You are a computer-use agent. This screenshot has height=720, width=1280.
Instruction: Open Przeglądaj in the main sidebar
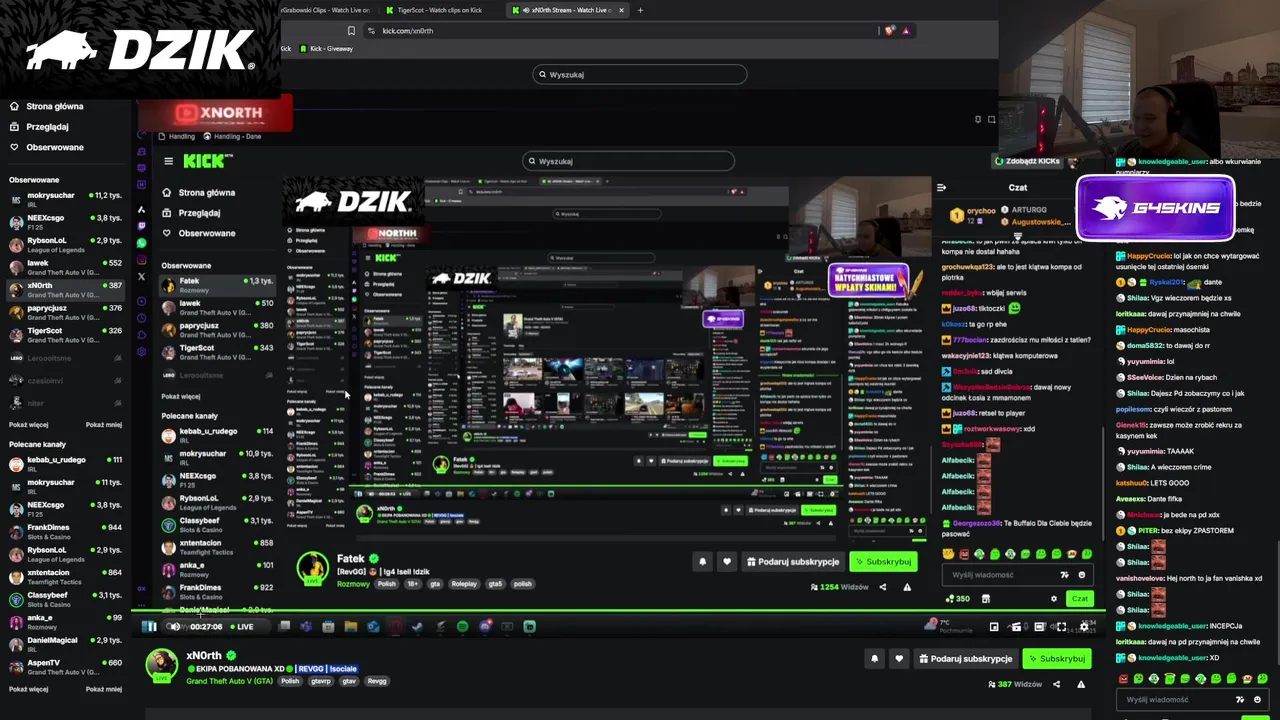pos(39,127)
